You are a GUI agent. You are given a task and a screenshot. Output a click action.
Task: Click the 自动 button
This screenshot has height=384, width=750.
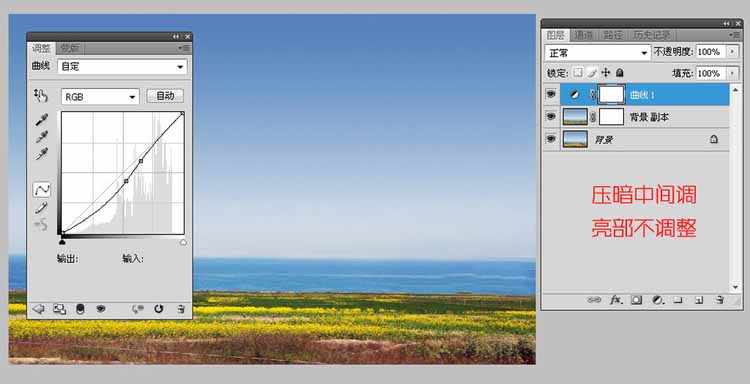pyautogui.click(x=165, y=96)
